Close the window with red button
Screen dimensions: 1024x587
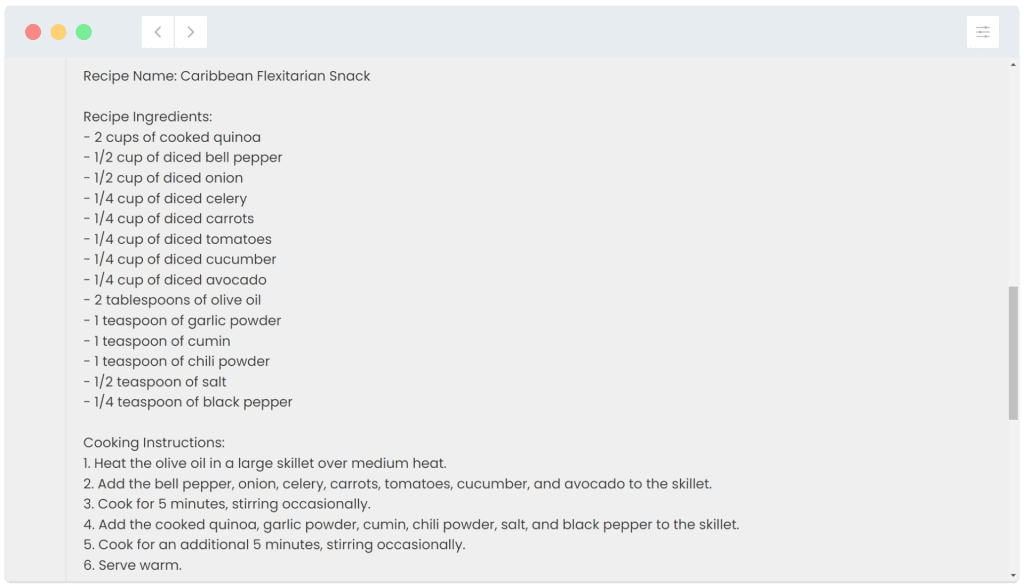pos(33,32)
